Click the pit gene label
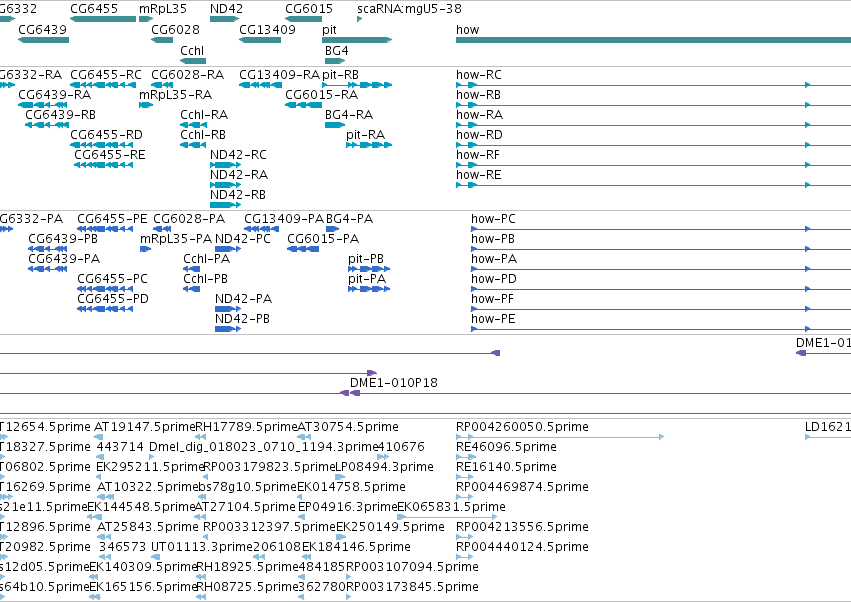 click(329, 30)
